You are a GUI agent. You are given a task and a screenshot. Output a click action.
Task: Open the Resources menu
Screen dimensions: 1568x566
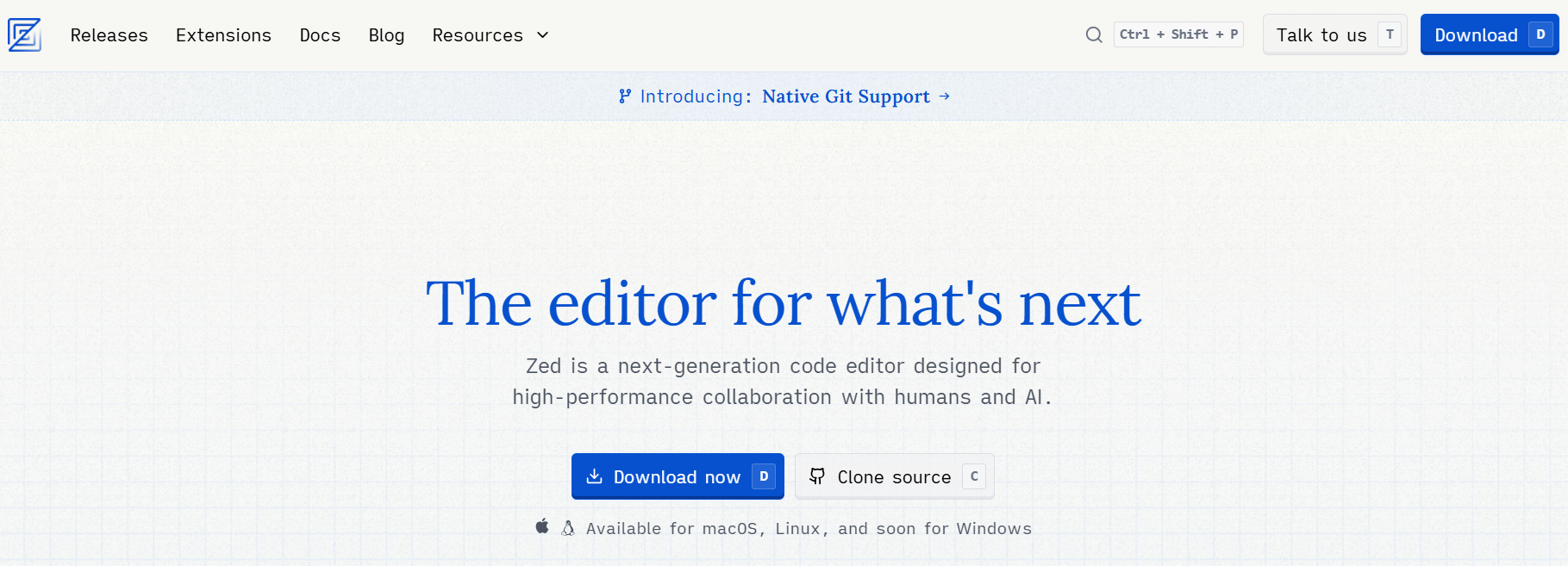[x=490, y=35]
